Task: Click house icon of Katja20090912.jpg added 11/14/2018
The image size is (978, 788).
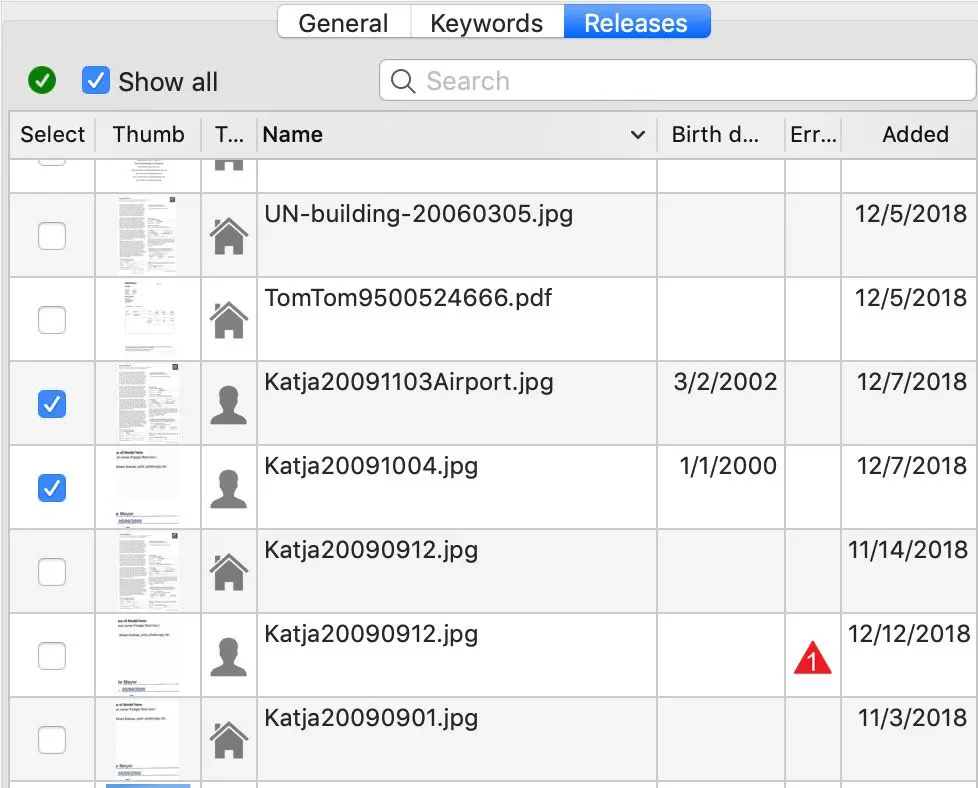Action: (229, 572)
